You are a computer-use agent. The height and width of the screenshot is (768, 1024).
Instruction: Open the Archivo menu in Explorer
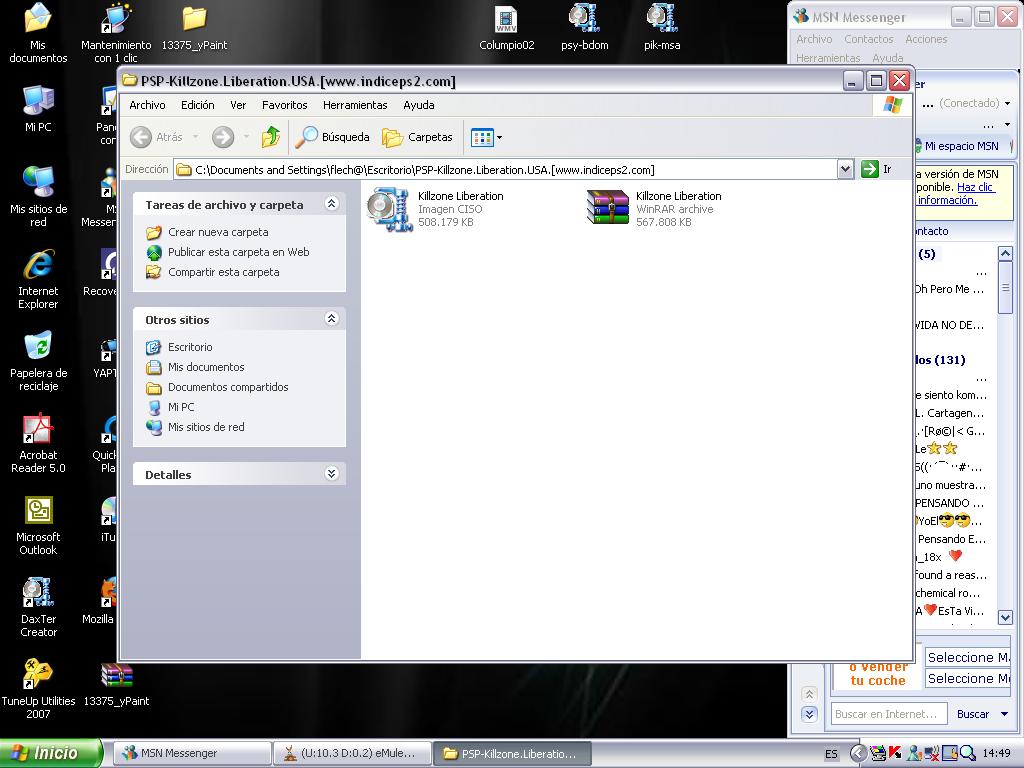[x=147, y=105]
